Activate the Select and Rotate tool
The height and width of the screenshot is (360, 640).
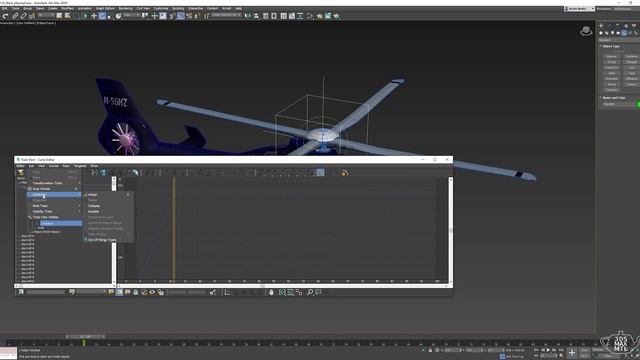102,16
